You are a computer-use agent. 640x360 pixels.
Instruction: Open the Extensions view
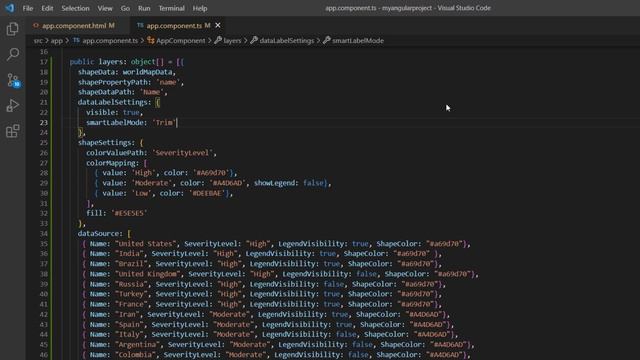click(x=13, y=131)
